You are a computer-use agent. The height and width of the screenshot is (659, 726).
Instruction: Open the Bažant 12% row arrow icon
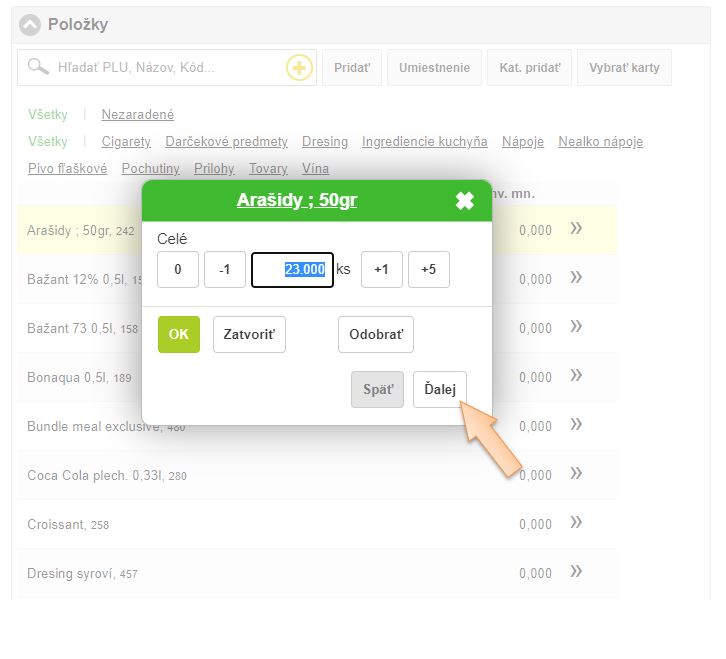[x=576, y=278]
